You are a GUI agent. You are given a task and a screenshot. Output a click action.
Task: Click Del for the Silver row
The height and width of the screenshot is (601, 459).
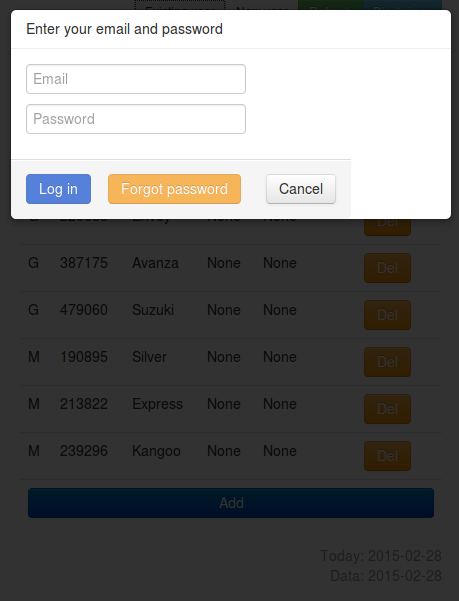pos(387,362)
